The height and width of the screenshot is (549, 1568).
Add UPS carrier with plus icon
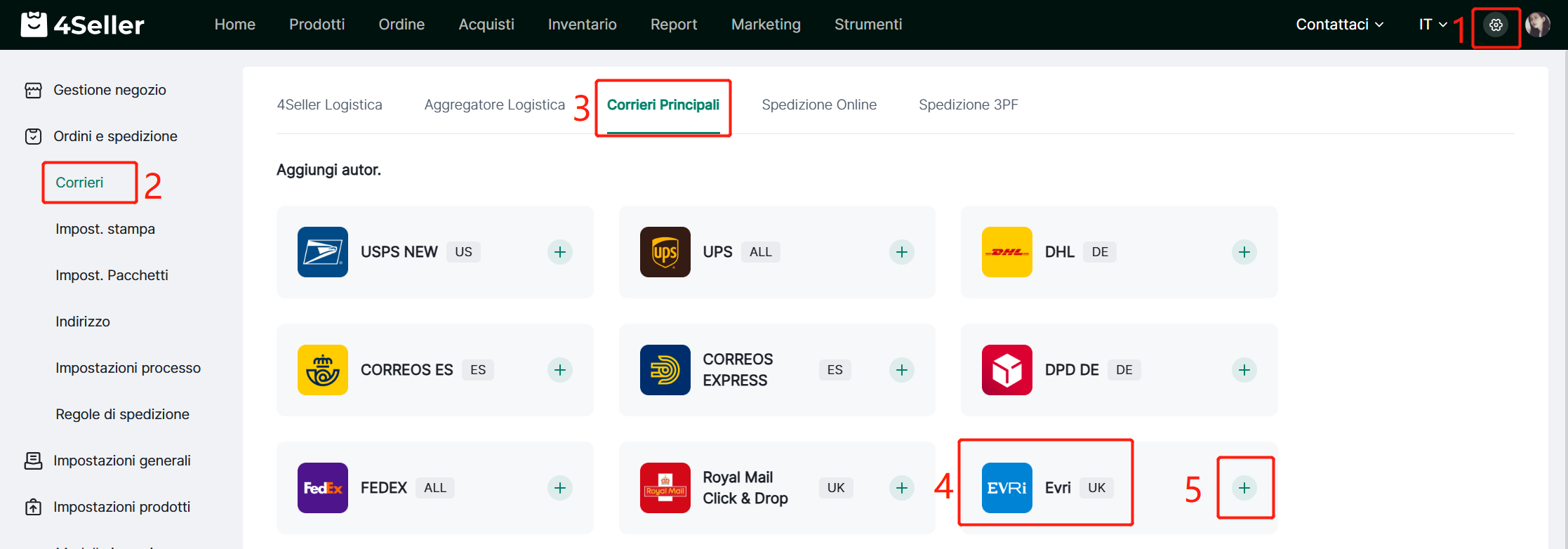click(902, 252)
